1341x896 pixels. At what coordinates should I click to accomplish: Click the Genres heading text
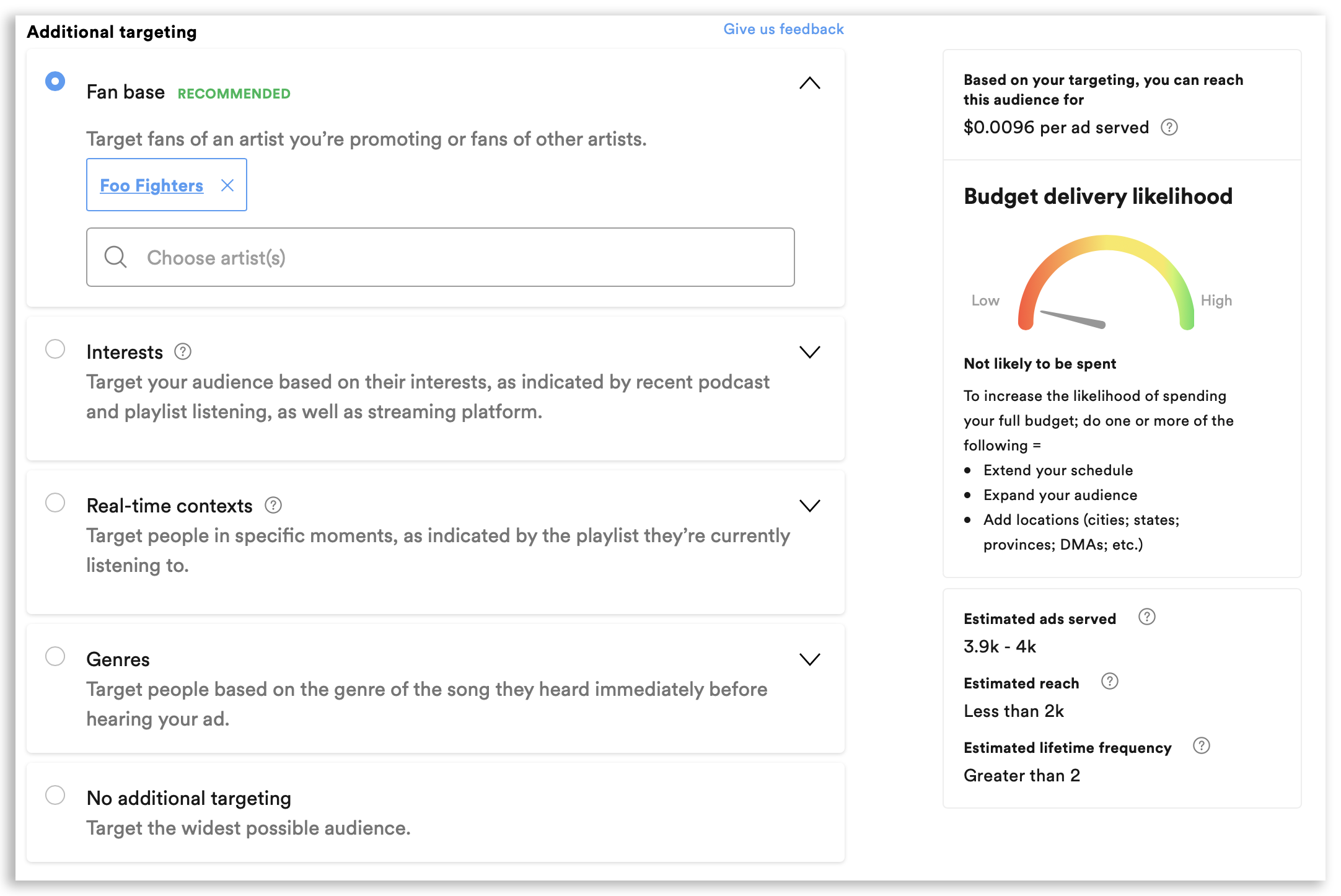(x=118, y=659)
